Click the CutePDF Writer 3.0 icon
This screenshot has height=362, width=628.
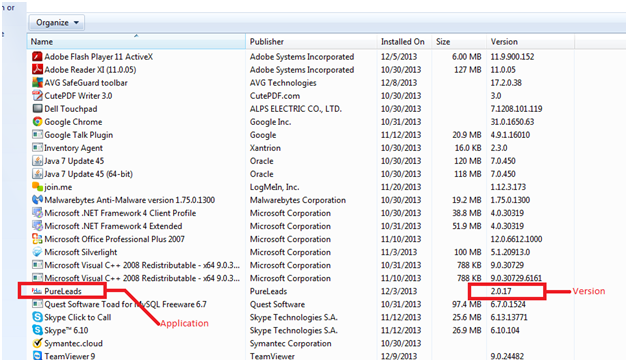click(37, 96)
